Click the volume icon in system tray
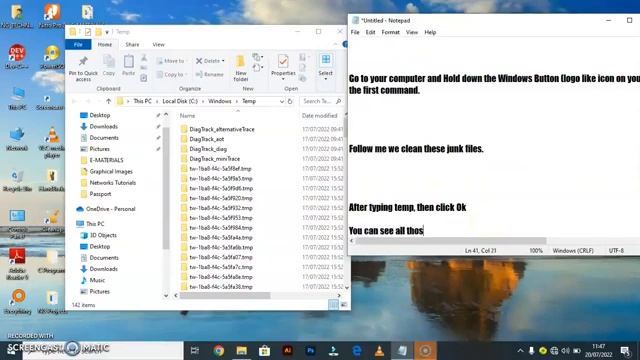 pyautogui.click(x=565, y=351)
